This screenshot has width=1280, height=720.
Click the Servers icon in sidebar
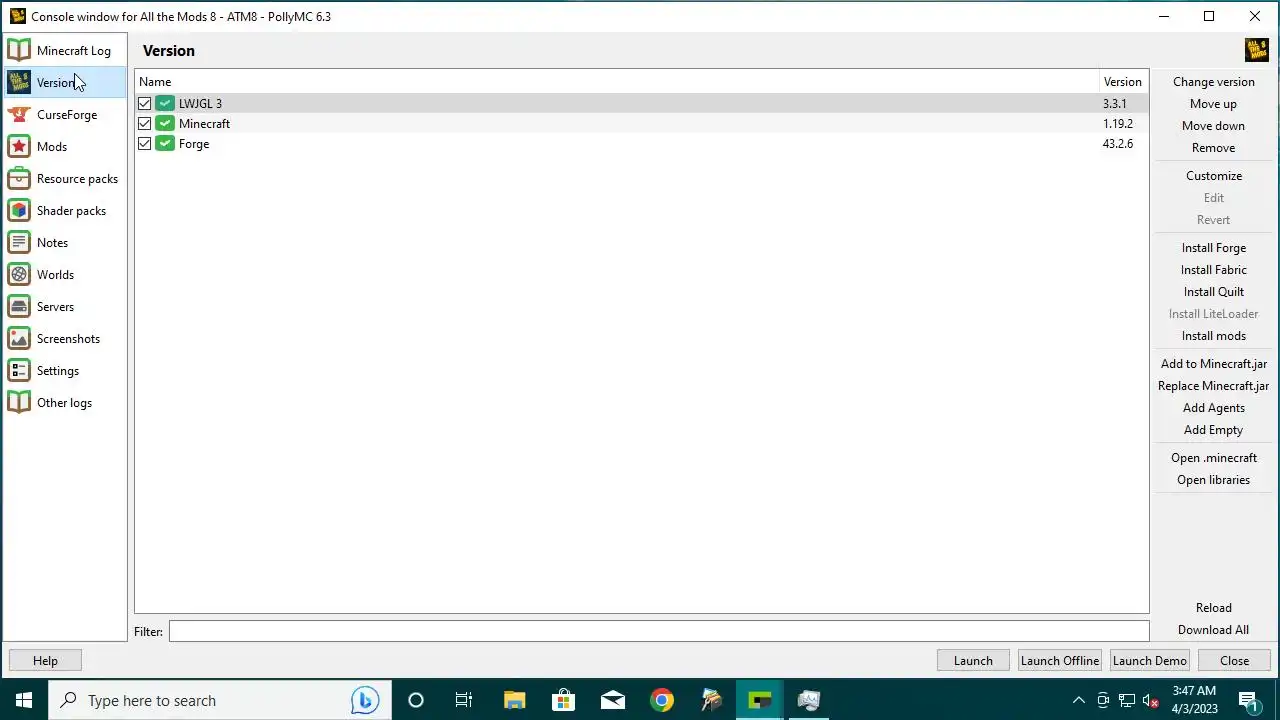tap(19, 307)
